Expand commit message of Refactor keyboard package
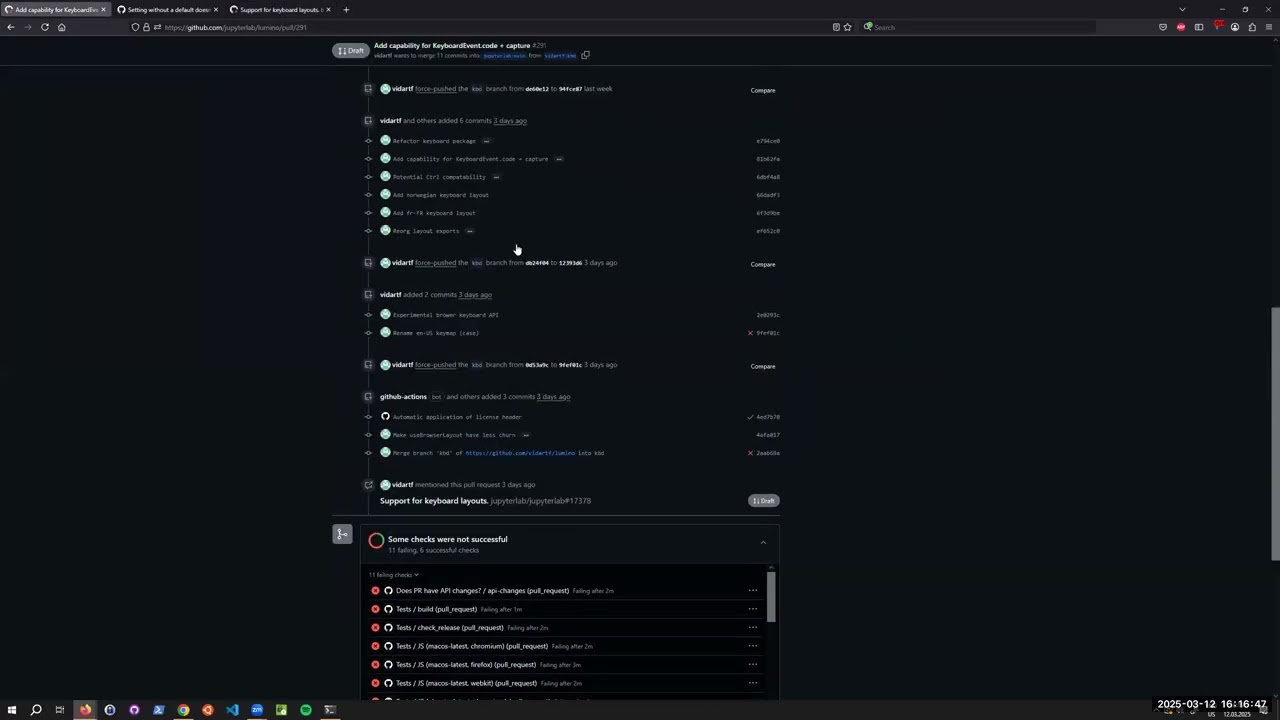This screenshot has height=720, width=1280. point(486,141)
